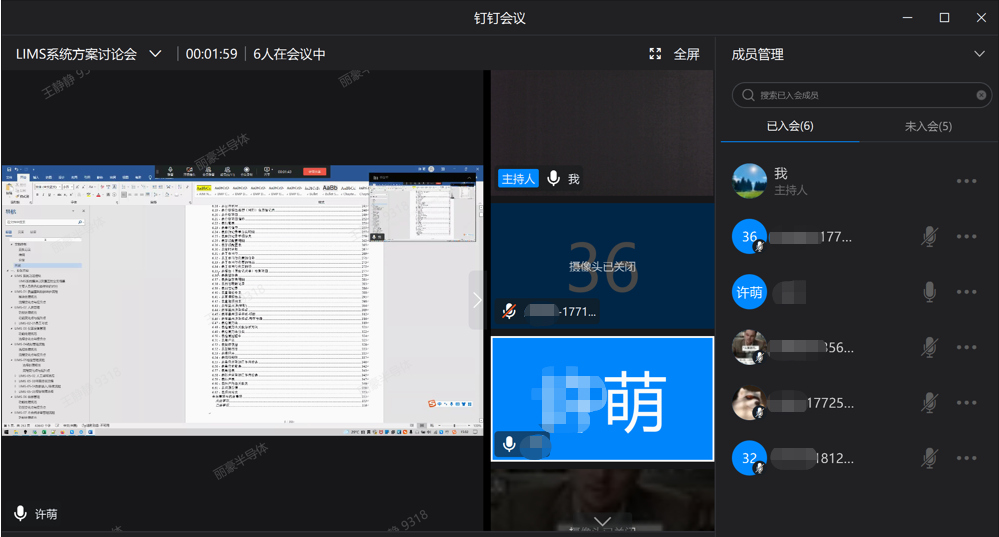Click avatar of member 17725...
Viewport: 999px width, 537px height.
[x=749, y=403]
